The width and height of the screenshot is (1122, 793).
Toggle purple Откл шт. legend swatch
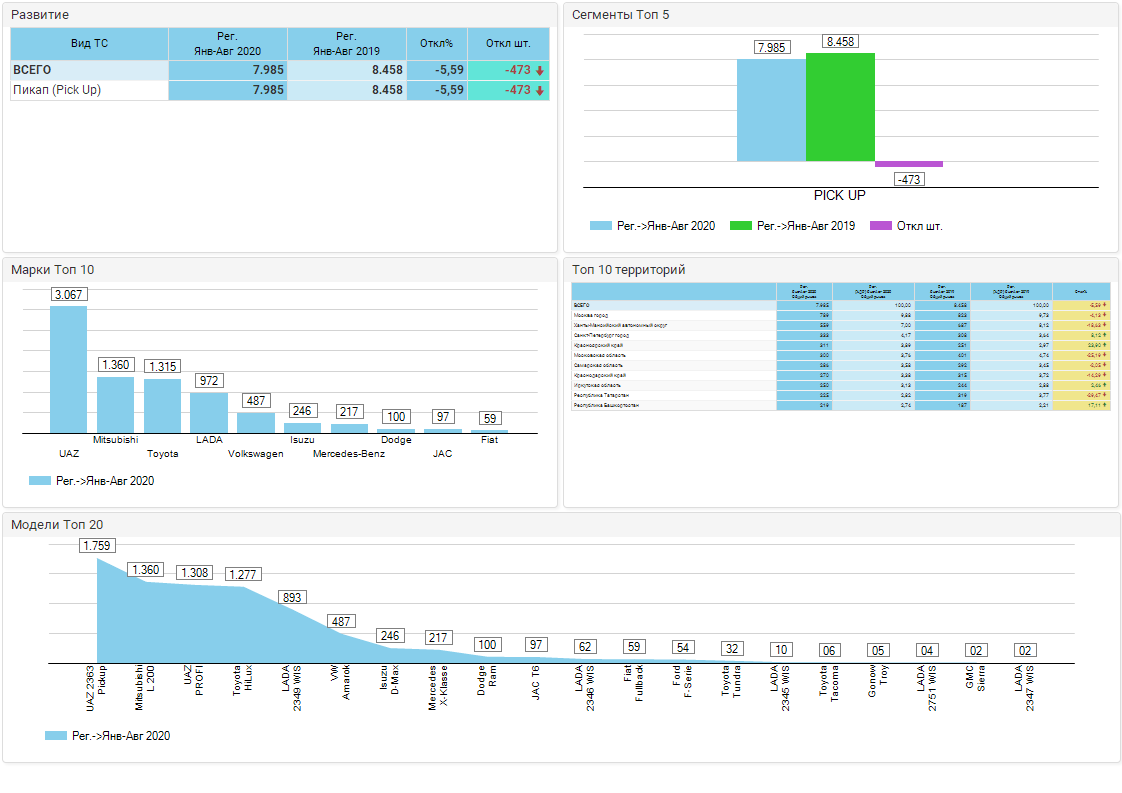(x=880, y=226)
